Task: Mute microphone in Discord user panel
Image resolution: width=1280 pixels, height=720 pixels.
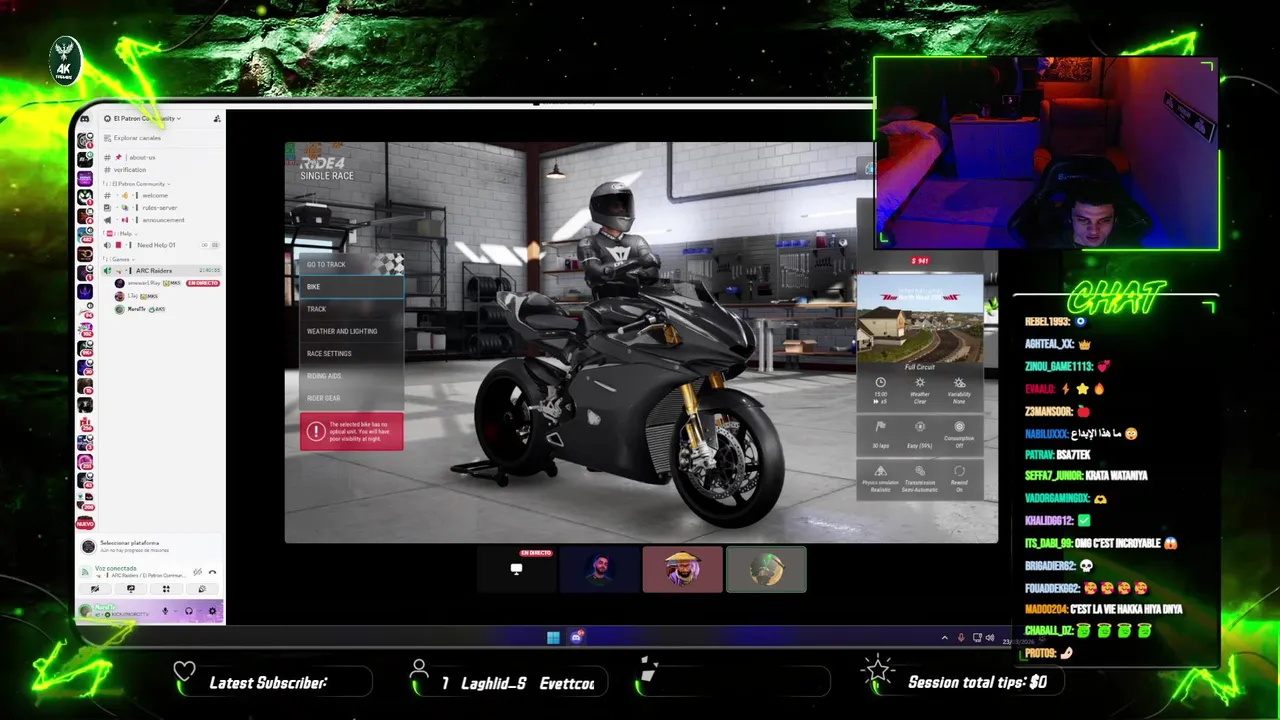Action: click(x=165, y=611)
